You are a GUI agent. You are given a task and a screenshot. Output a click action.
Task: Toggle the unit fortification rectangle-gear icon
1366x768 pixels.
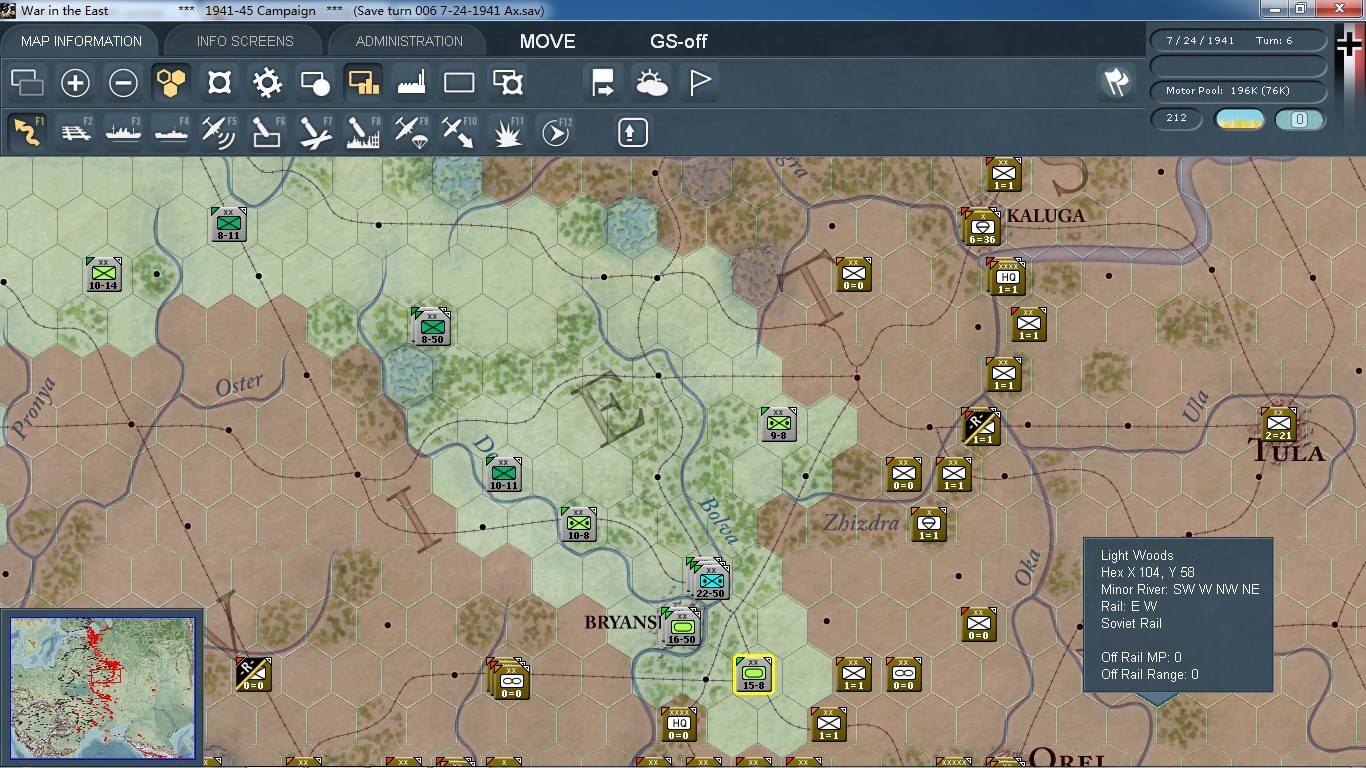(507, 82)
